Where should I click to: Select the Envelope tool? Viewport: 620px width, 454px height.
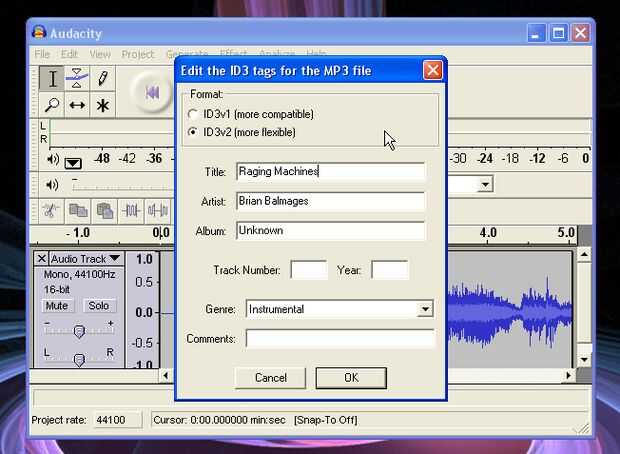77,78
